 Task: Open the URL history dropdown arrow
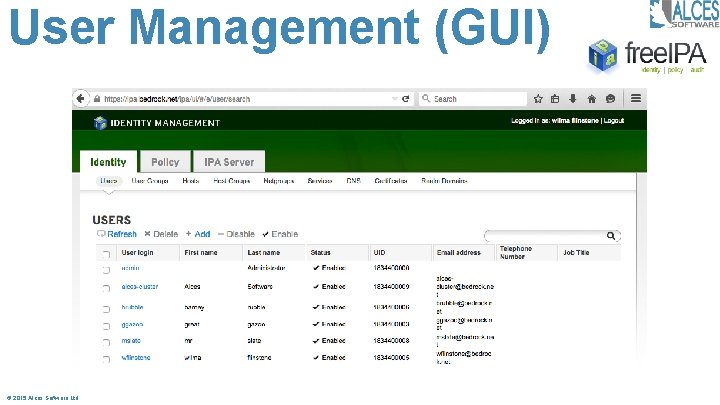pyautogui.click(x=394, y=99)
